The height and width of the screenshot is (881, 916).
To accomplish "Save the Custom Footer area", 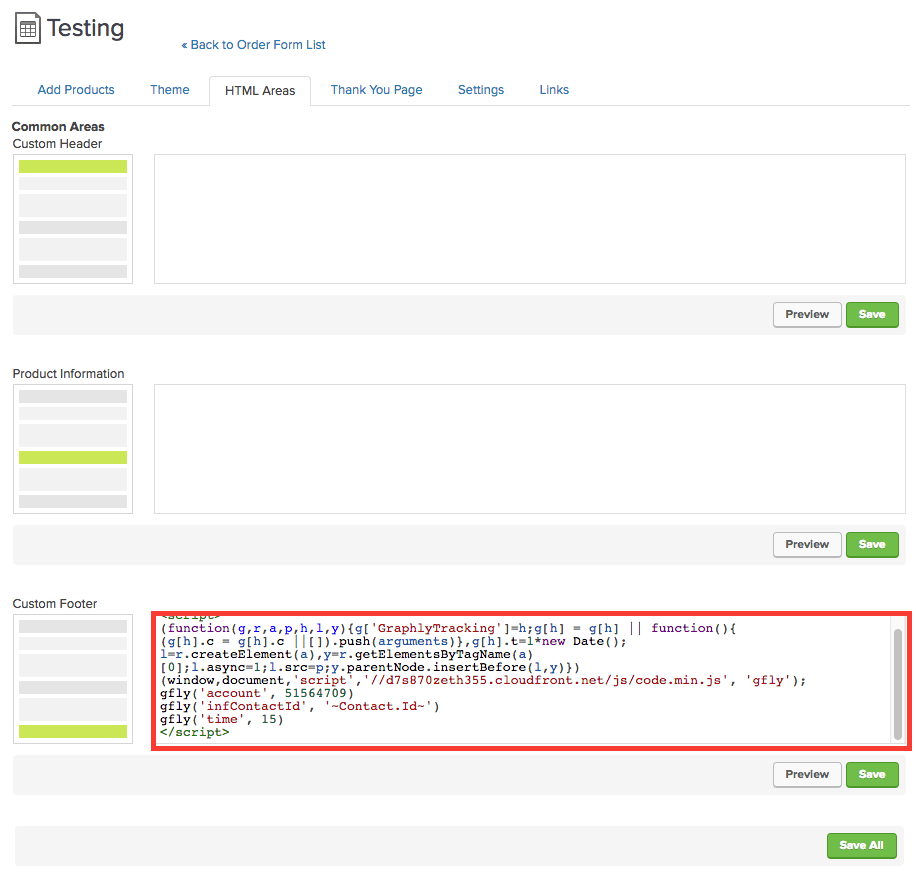I will pos(872,774).
